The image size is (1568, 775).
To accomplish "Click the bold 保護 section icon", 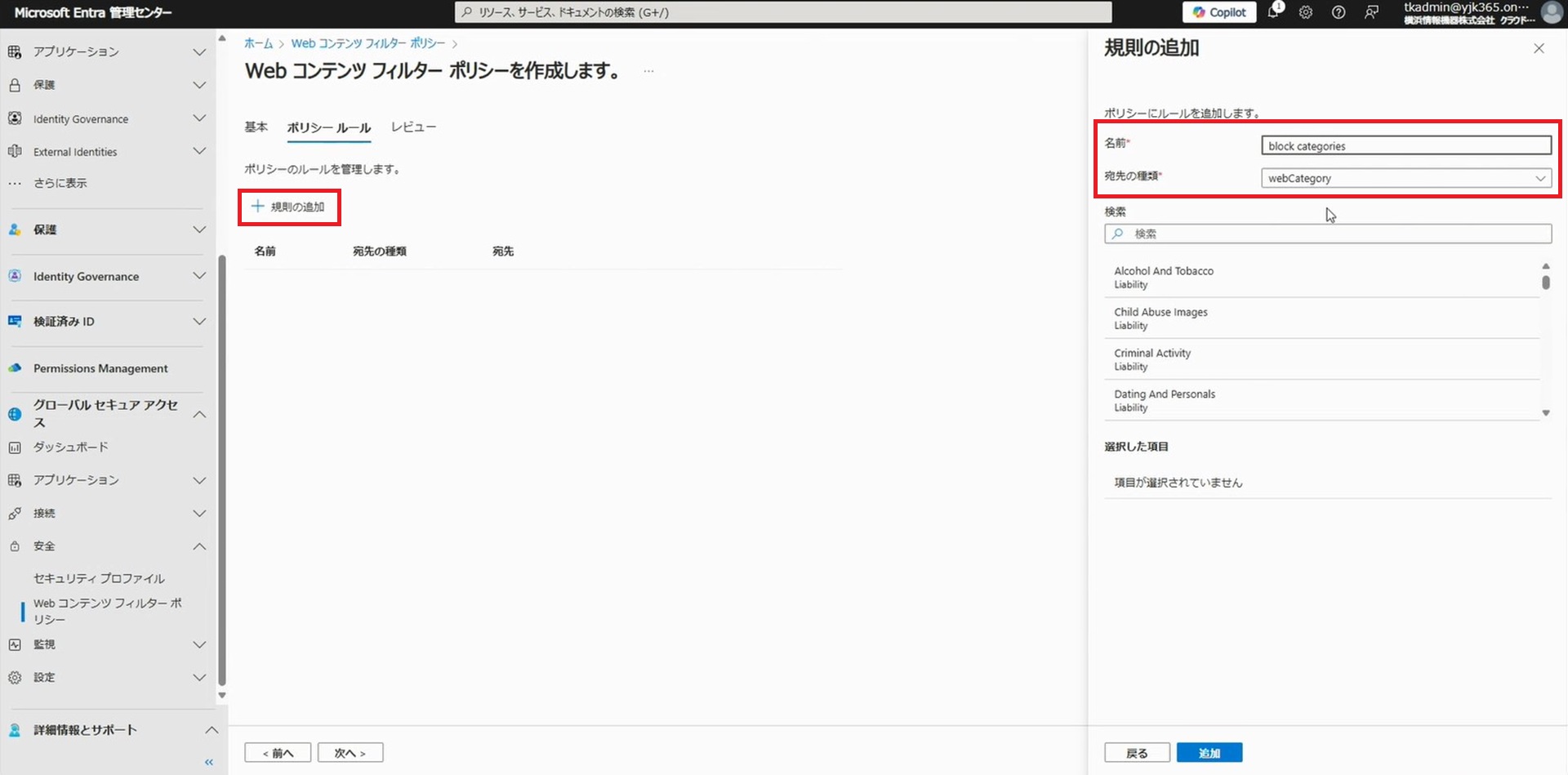I will [15, 229].
